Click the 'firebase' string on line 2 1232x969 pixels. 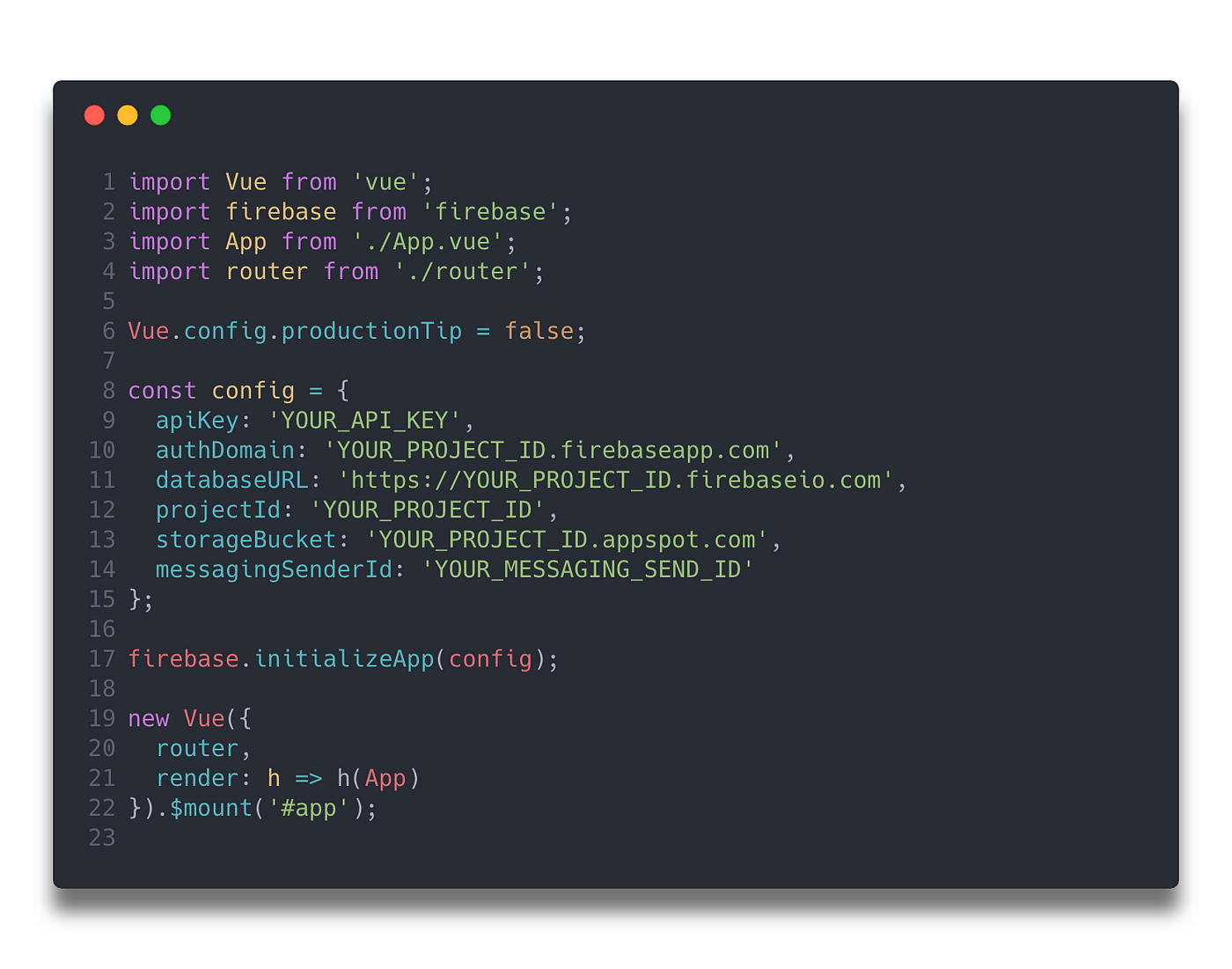(x=490, y=212)
